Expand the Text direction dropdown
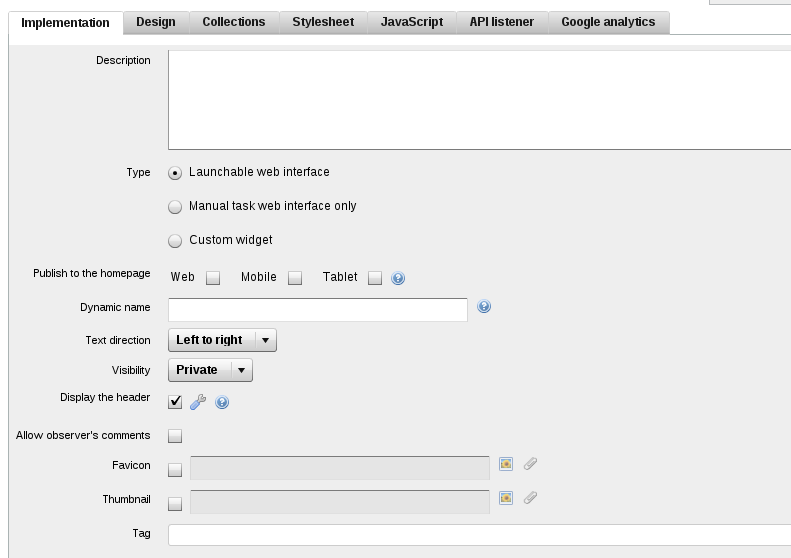The height and width of the screenshot is (558, 791). (222, 340)
